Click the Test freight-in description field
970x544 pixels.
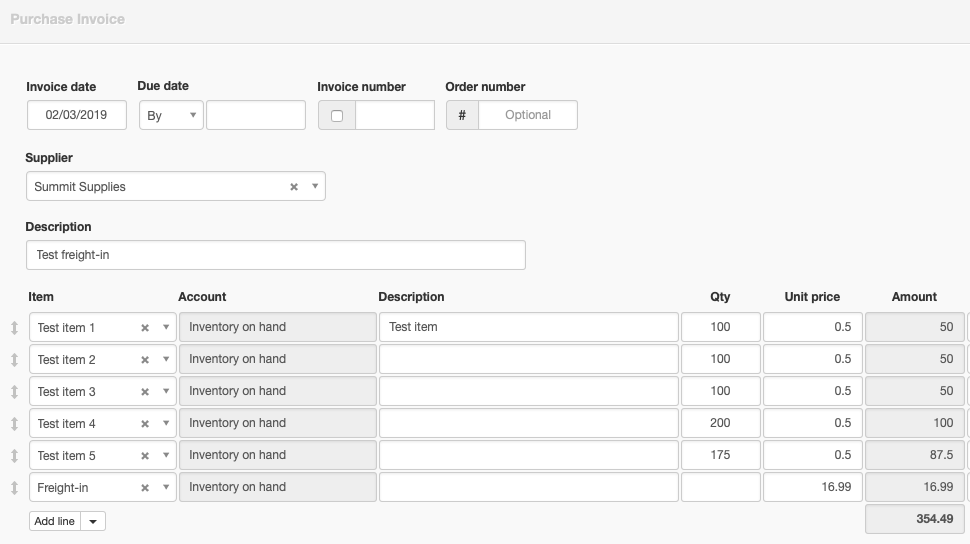point(276,255)
